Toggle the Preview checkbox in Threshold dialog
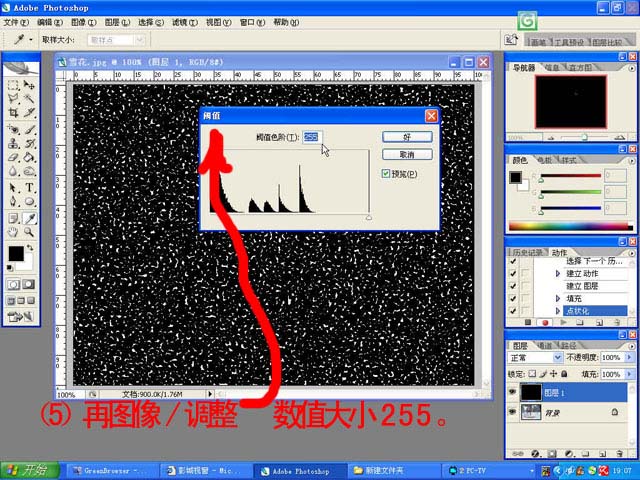This screenshot has width=640, height=480. pyautogui.click(x=386, y=174)
